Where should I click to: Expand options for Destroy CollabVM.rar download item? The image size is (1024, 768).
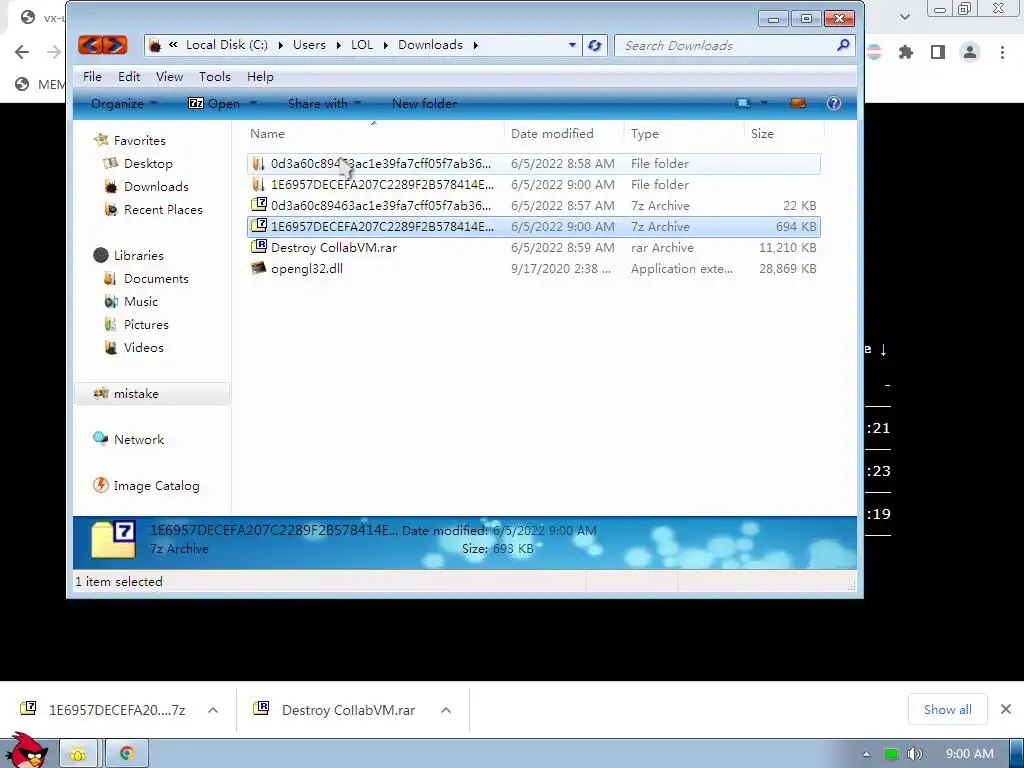coord(446,710)
